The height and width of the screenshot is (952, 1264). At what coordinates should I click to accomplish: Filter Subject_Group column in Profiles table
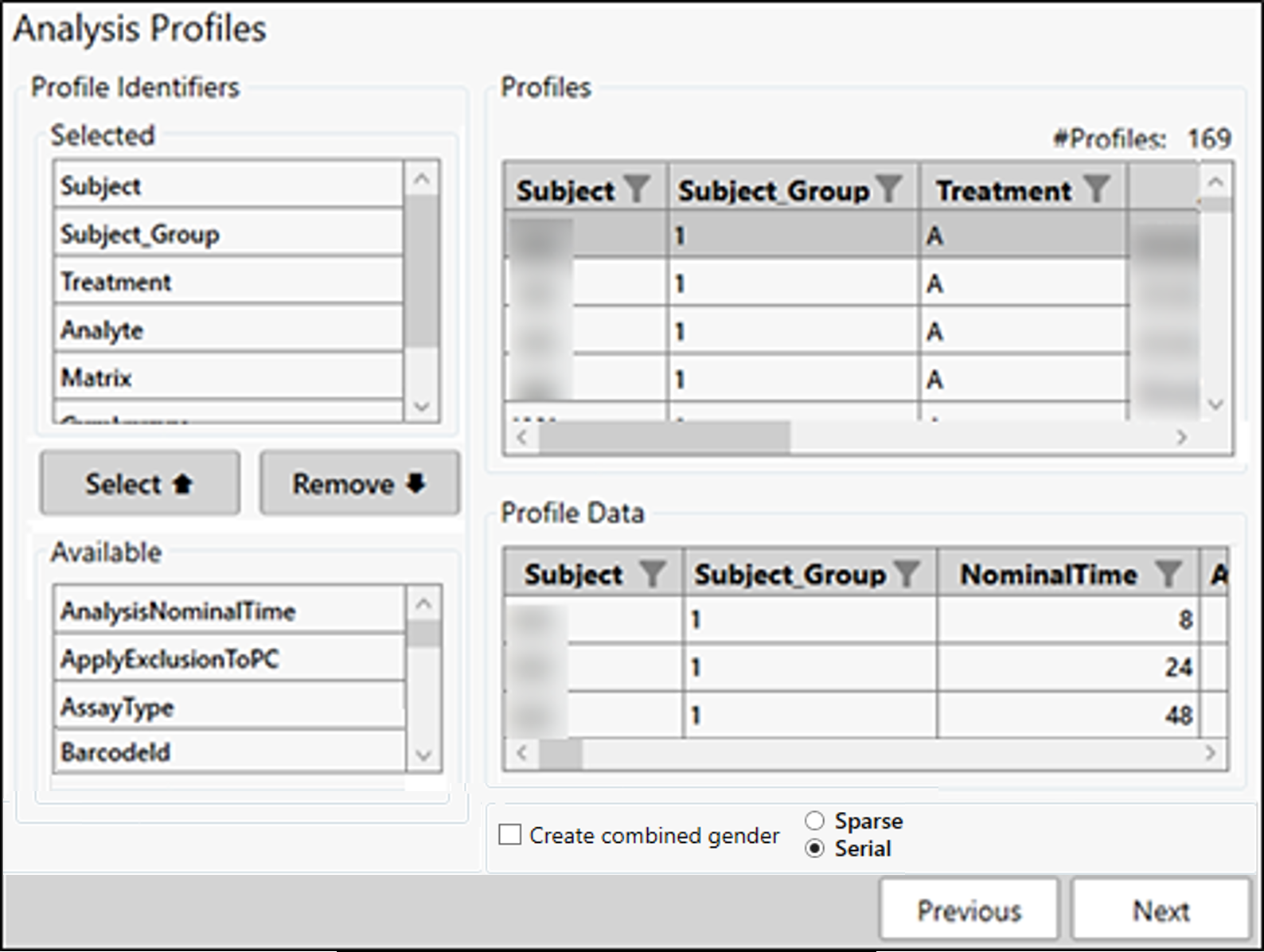(889, 189)
